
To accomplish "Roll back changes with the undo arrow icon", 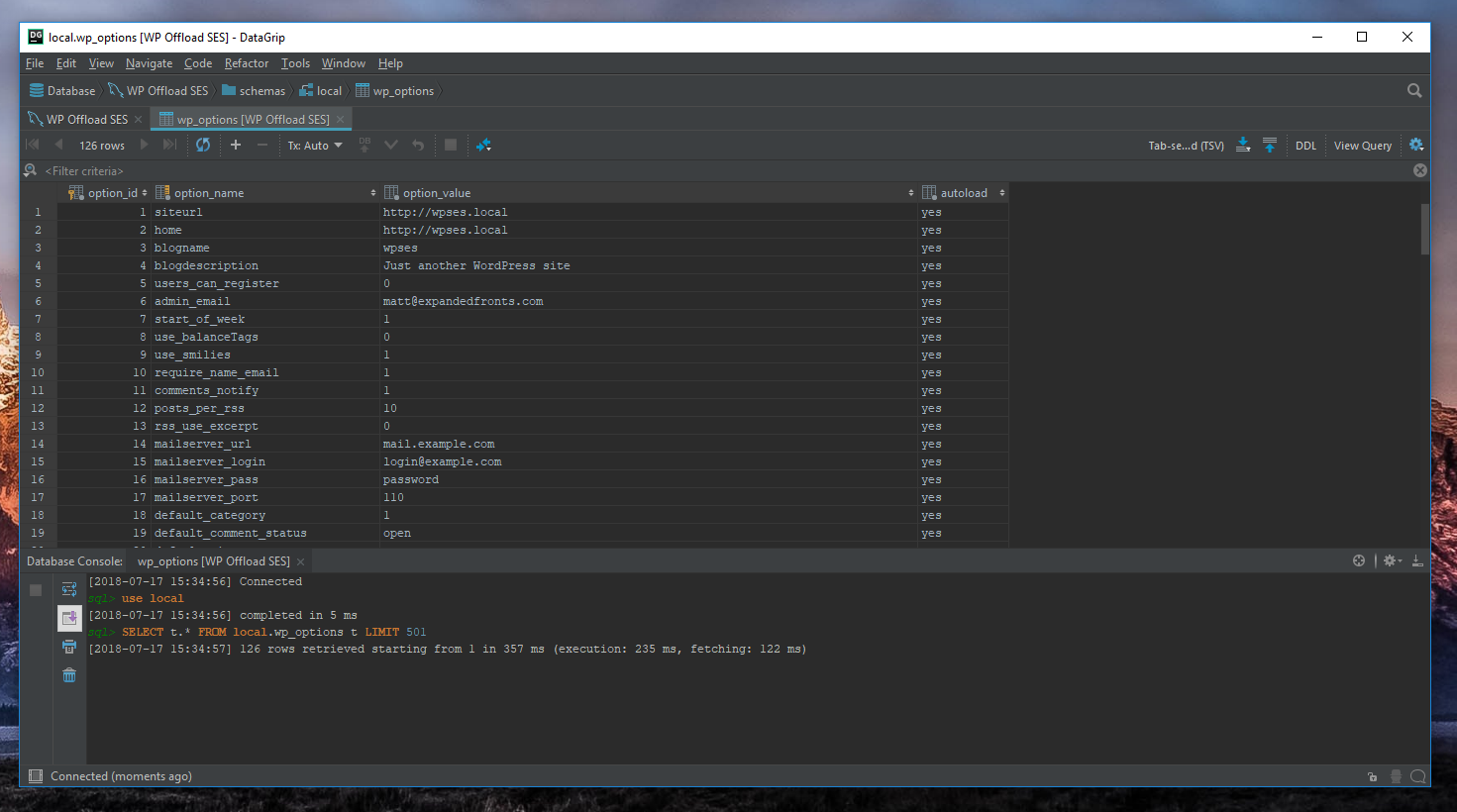I will point(418,145).
